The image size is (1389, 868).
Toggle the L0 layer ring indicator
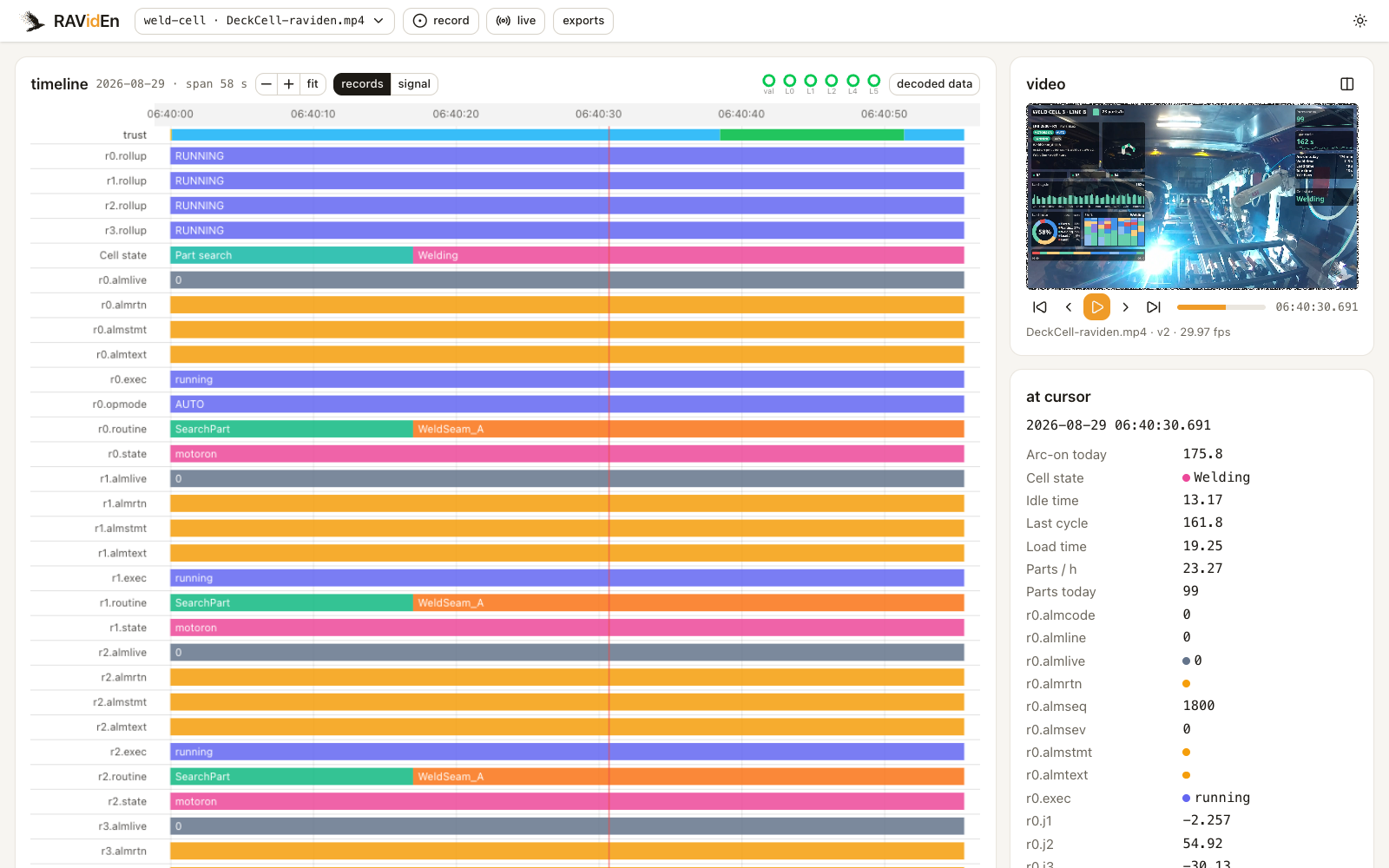(x=789, y=83)
